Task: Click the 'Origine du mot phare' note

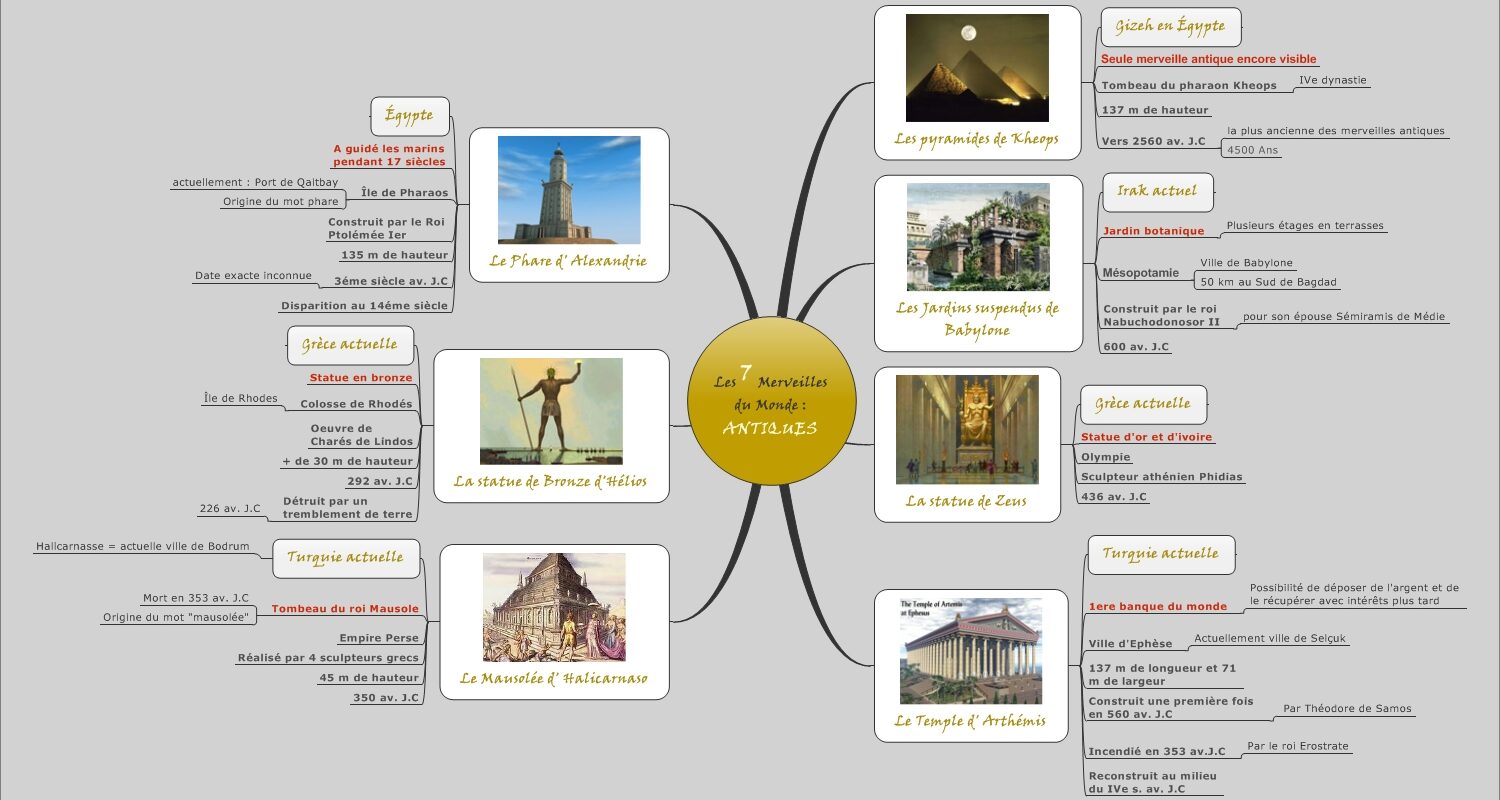Action: click(x=280, y=202)
